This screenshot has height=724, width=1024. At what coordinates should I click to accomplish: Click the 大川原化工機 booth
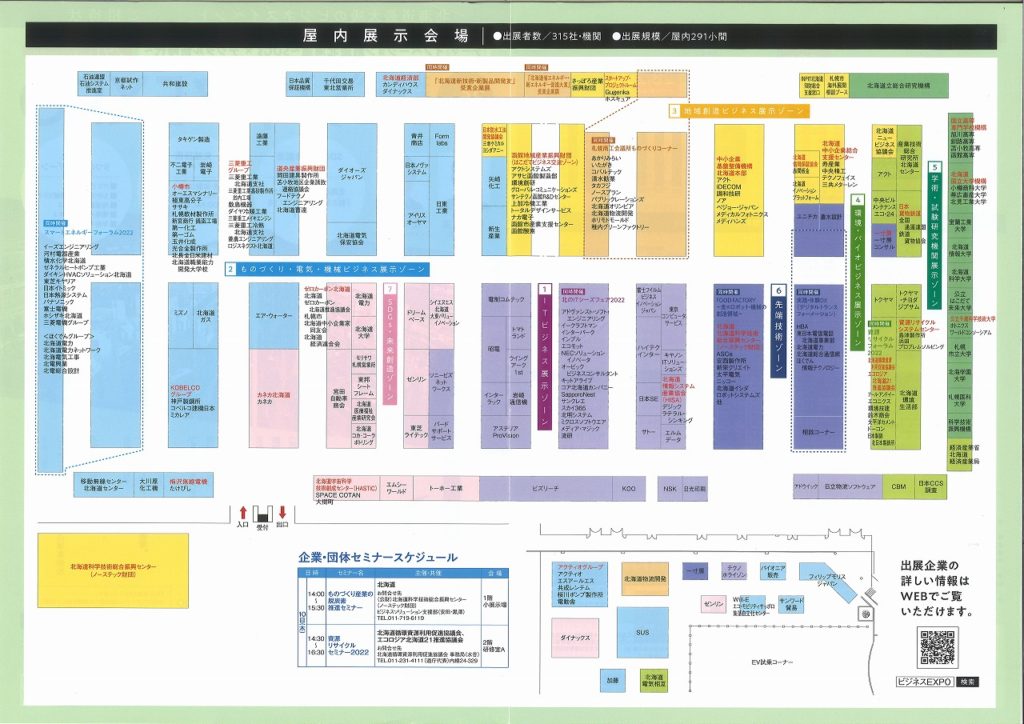point(148,485)
